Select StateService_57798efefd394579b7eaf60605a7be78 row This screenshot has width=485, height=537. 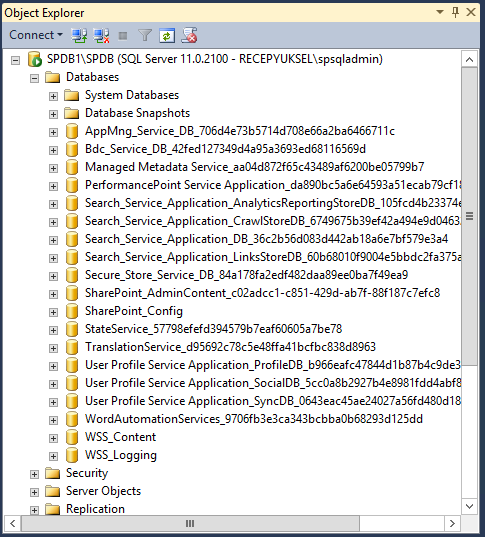coord(213,329)
